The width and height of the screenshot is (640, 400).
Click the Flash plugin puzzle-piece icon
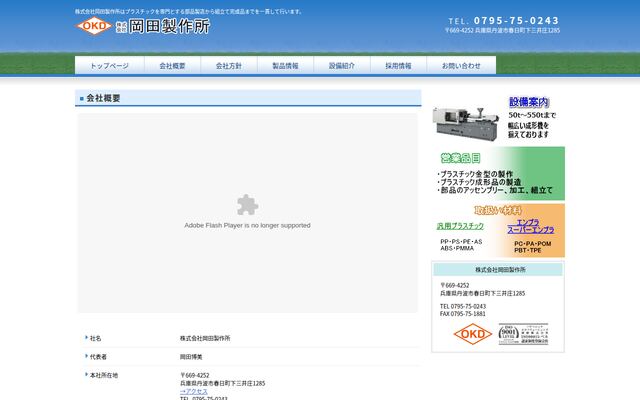click(x=247, y=204)
